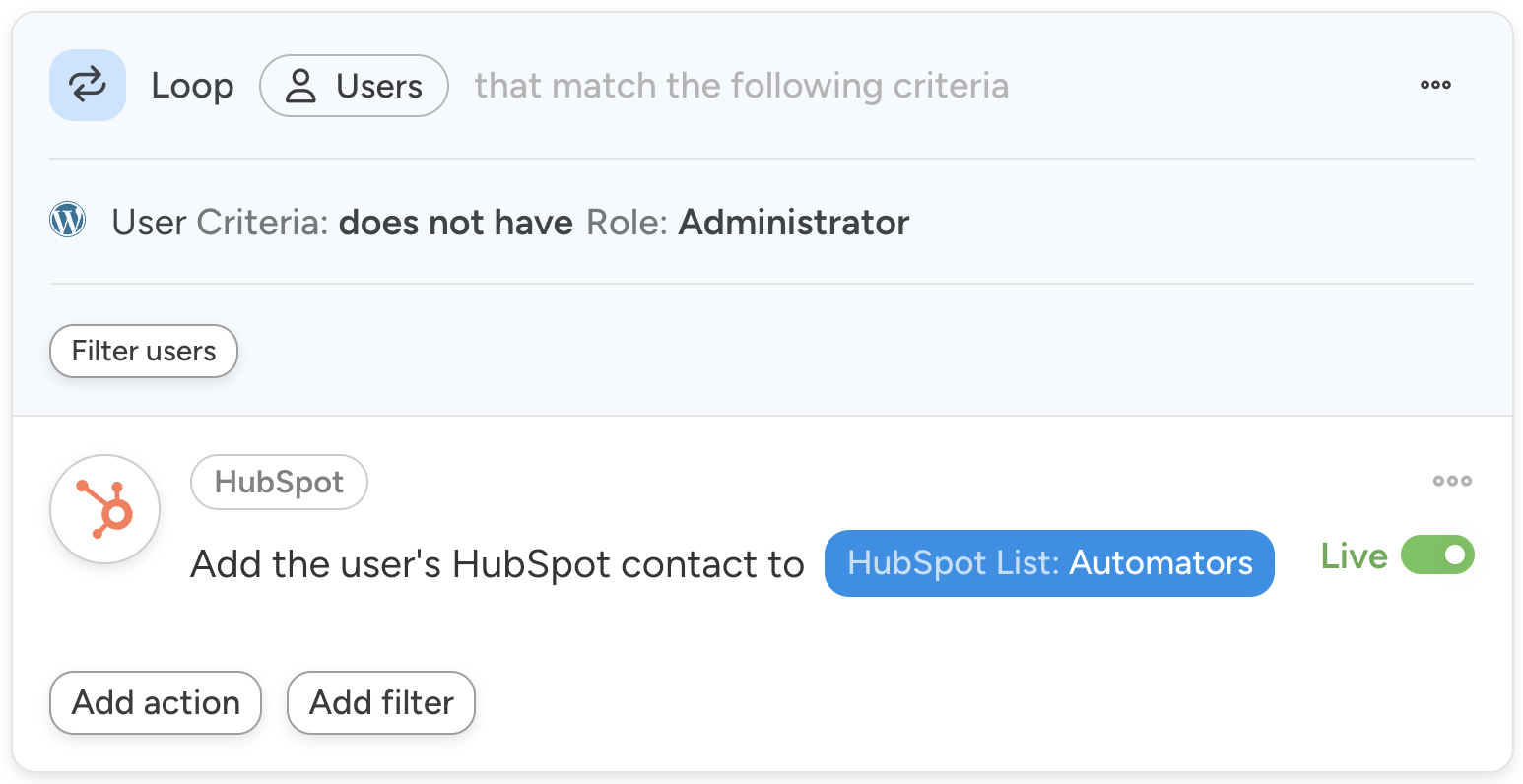Toggle the Live switch off
The image size is (1523, 784).
(1437, 555)
